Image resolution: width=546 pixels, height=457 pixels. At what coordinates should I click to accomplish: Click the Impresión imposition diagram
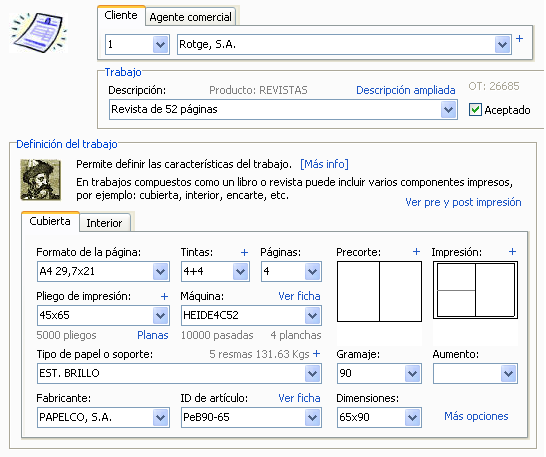475,290
